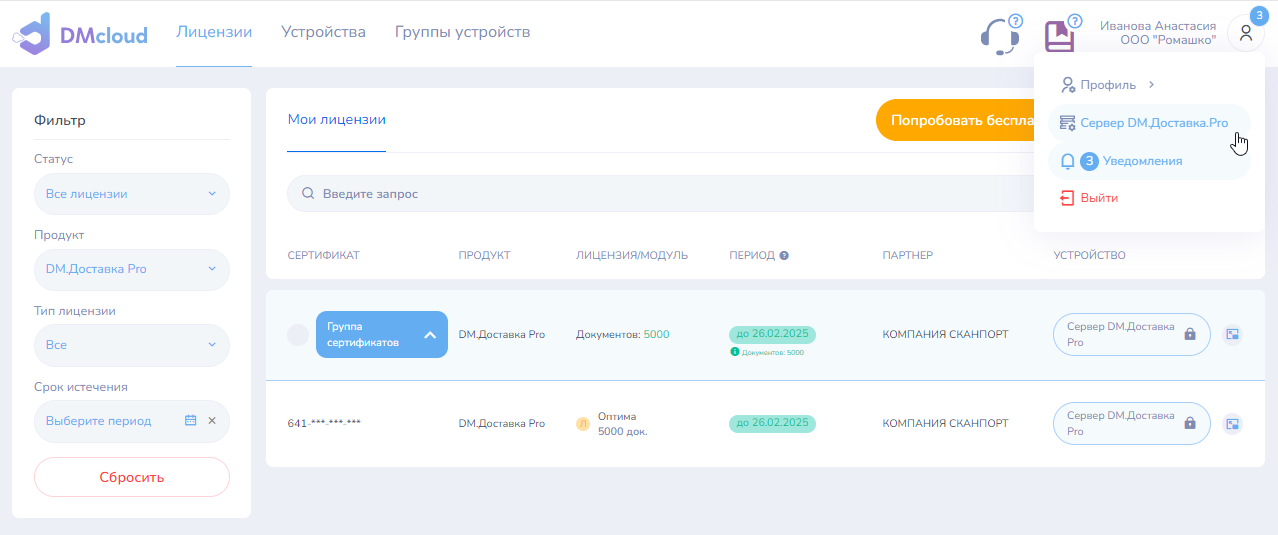Click the Выберите период date field
The width and height of the screenshot is (1278, 535).
tap(132, 421)
